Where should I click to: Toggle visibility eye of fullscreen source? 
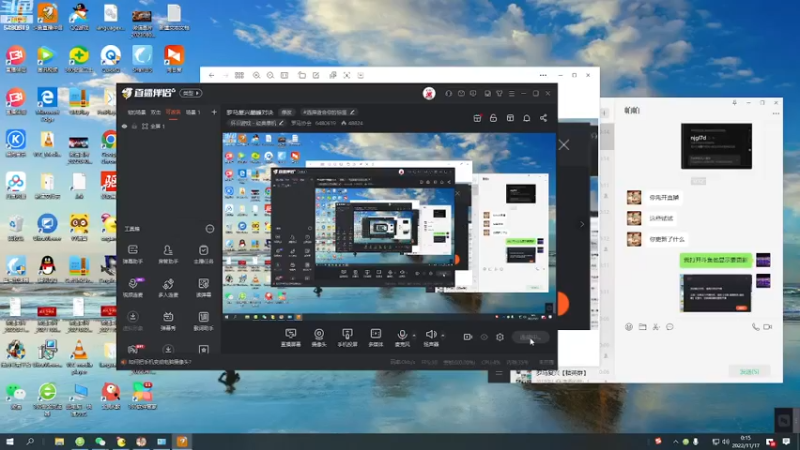(x=124, y=126)
